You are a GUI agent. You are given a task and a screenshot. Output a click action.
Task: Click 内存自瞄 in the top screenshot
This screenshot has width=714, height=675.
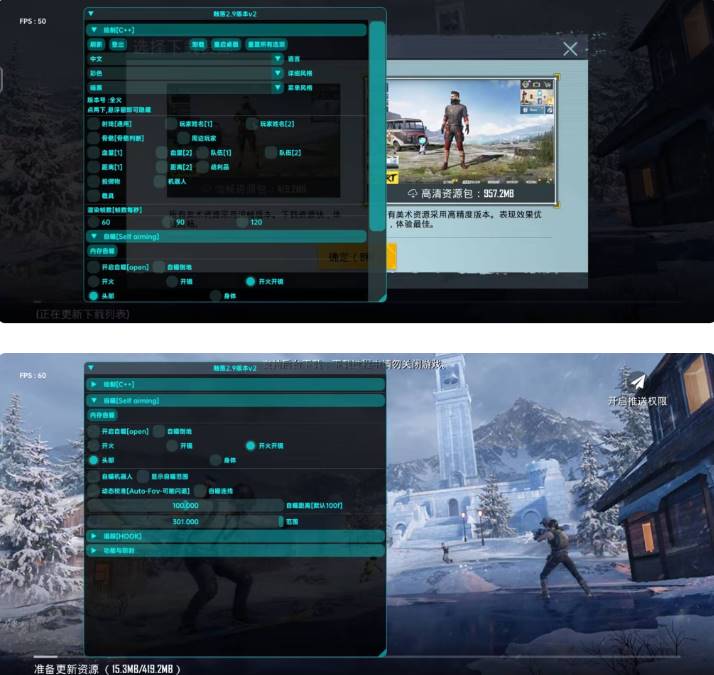click(102, 251)
